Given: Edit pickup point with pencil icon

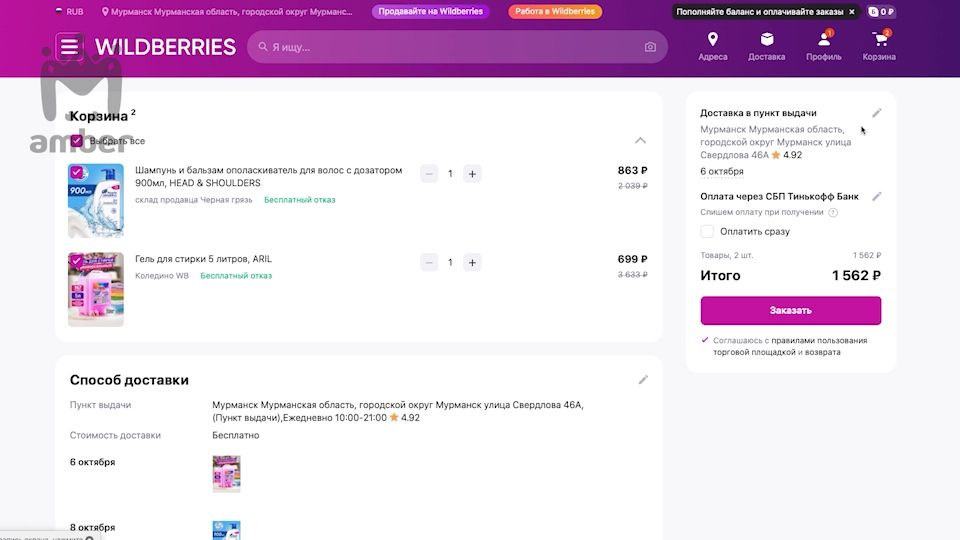Looking at the screenshot, I should click(x=877, y=113).
